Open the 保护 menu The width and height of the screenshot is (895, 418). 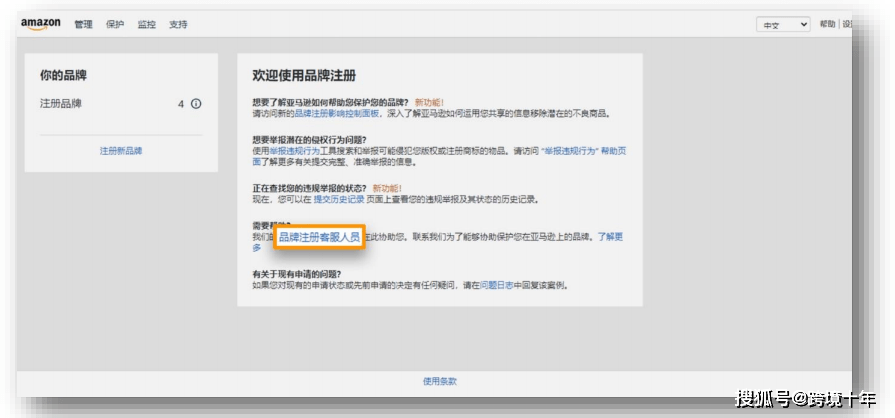[x=115, y=25]
